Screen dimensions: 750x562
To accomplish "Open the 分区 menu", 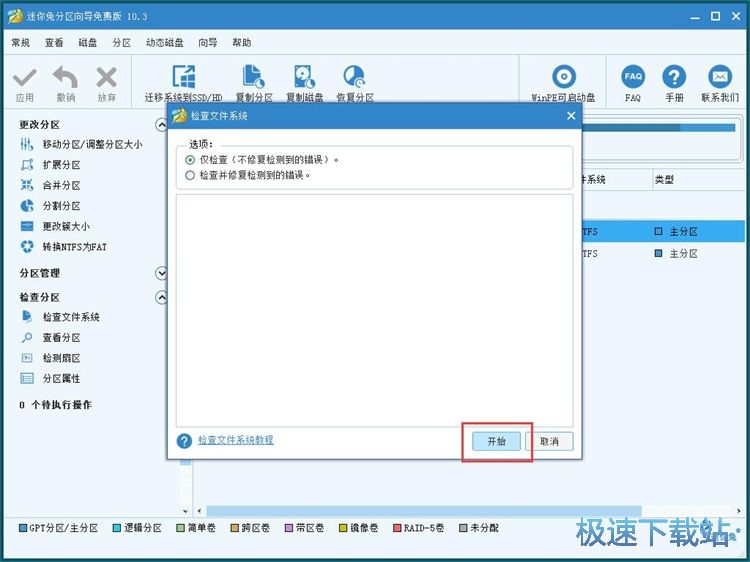I will (121, 43).
